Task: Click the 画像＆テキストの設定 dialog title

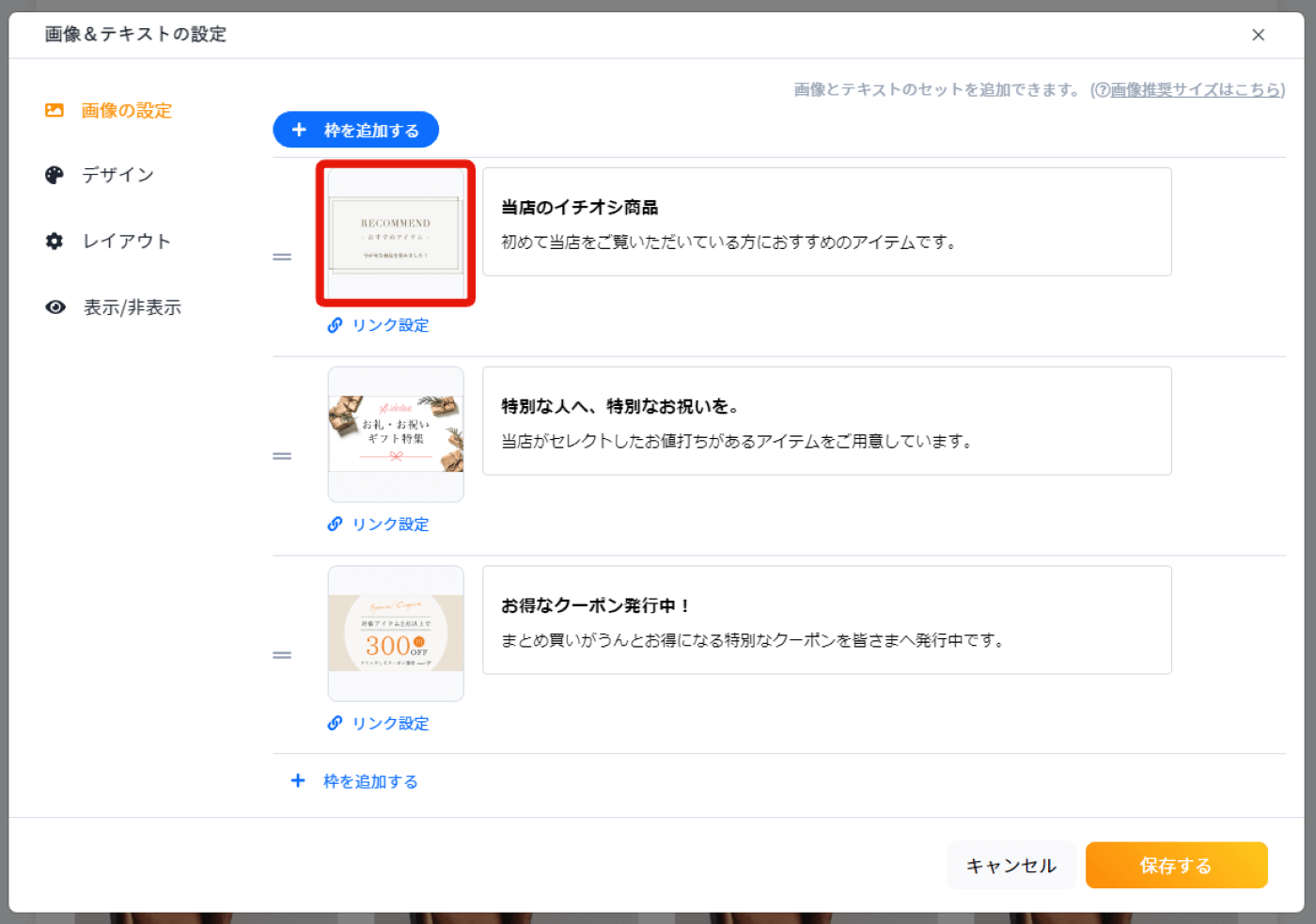Action: [x=135, y=35]
